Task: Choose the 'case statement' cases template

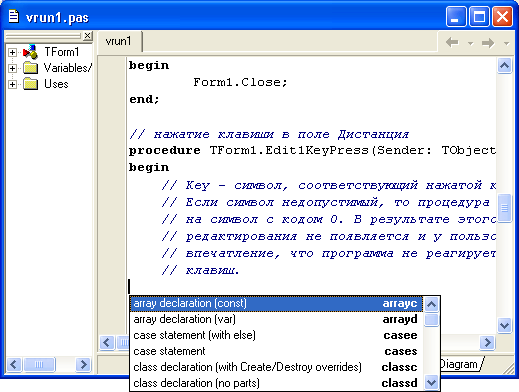Action: click(276, 351)
